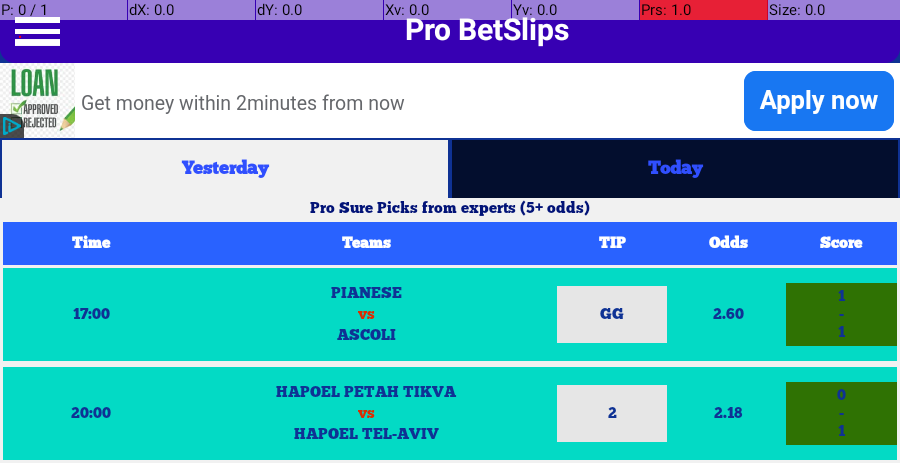
Task: Click the Score column header
Action: (841, 243)
